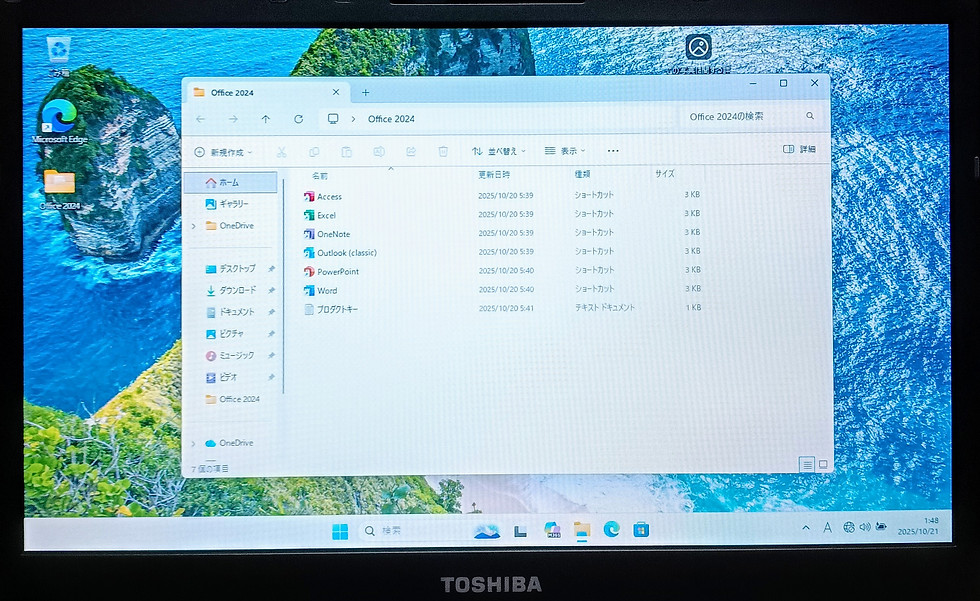Click the Rename icon in toolbar
The width and height of the screenshot is (980, 601).
click(x=379, y=152)
